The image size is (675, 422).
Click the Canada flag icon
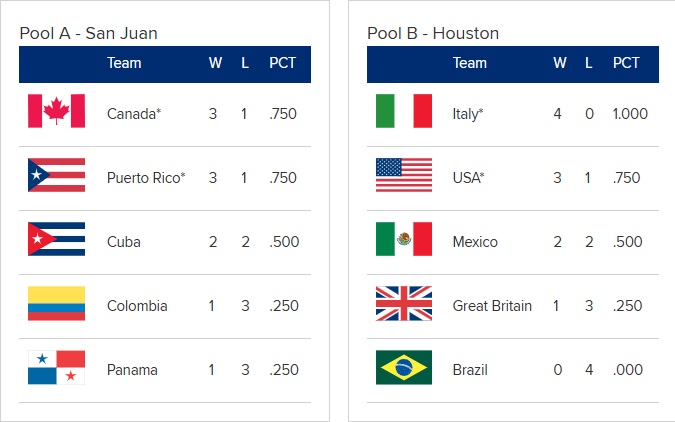click(56, 111)
